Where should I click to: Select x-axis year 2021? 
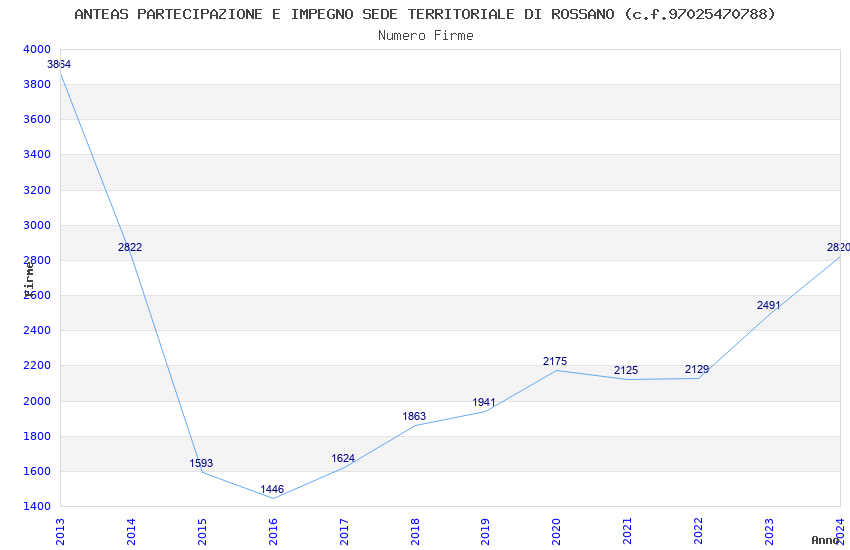pos(627,532)
